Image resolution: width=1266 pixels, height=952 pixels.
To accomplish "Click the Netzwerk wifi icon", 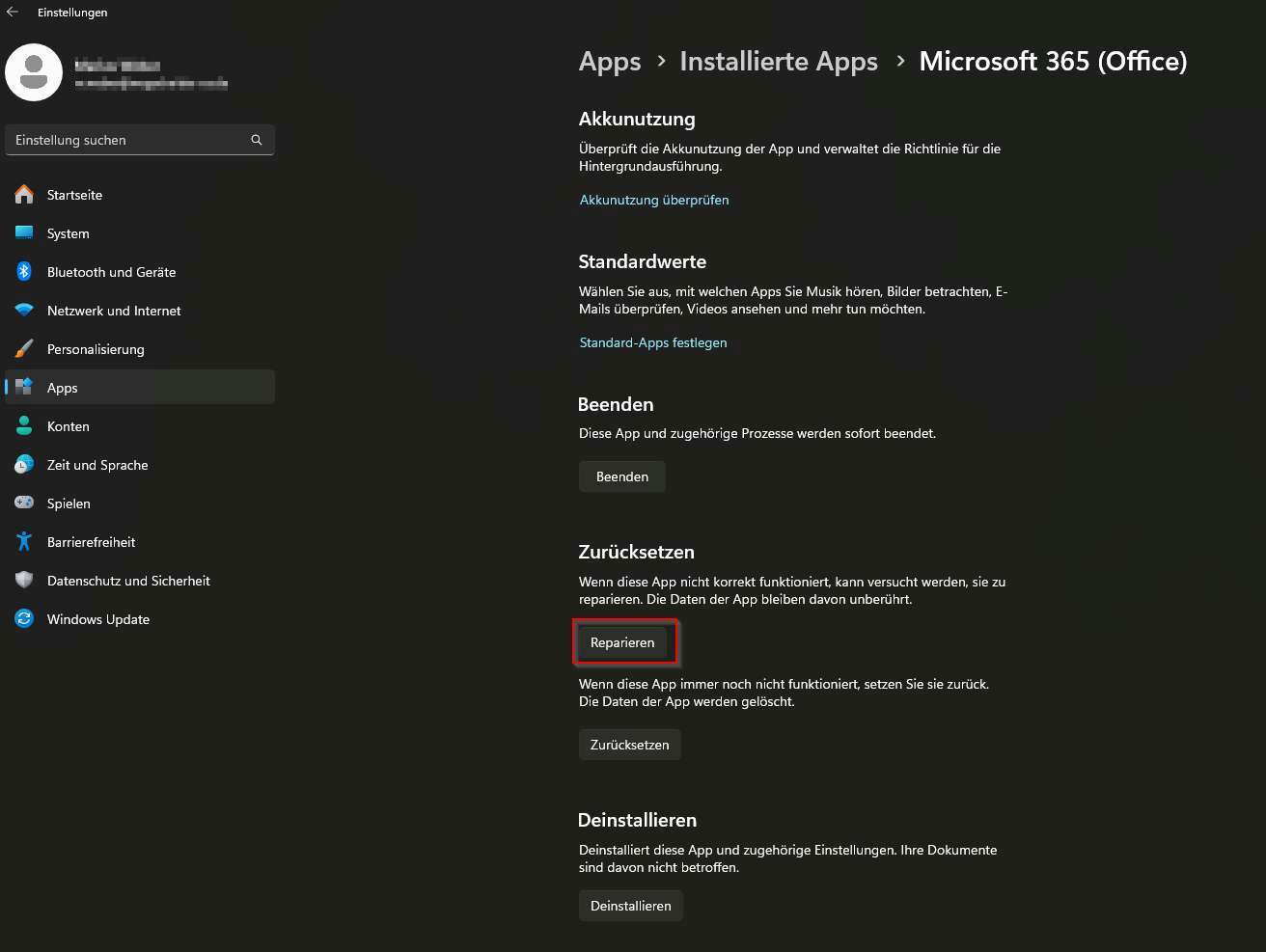I will (25, 311).
